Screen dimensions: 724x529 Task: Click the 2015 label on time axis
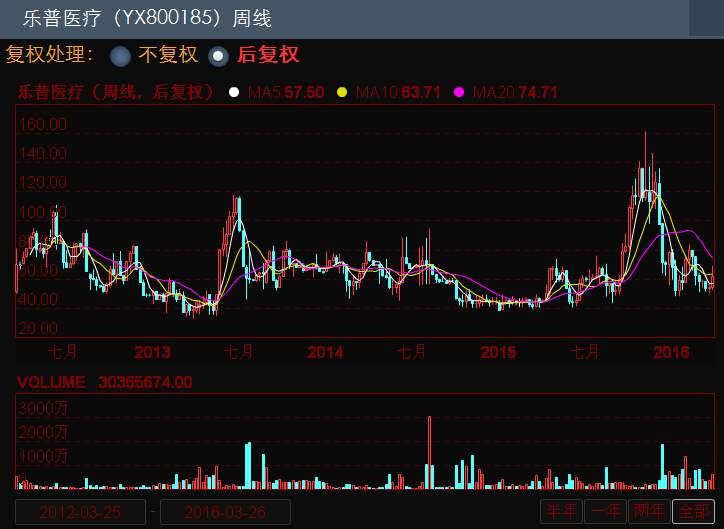click(498, 352)
